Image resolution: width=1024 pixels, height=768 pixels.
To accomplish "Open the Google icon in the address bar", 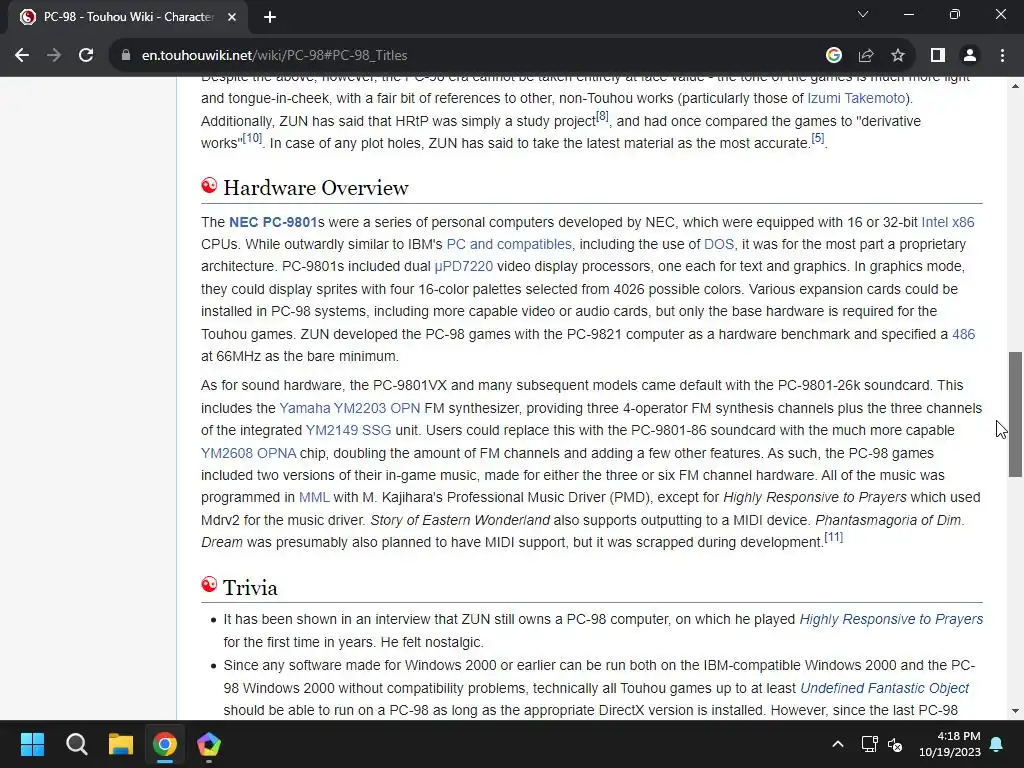I will [833, 56].
